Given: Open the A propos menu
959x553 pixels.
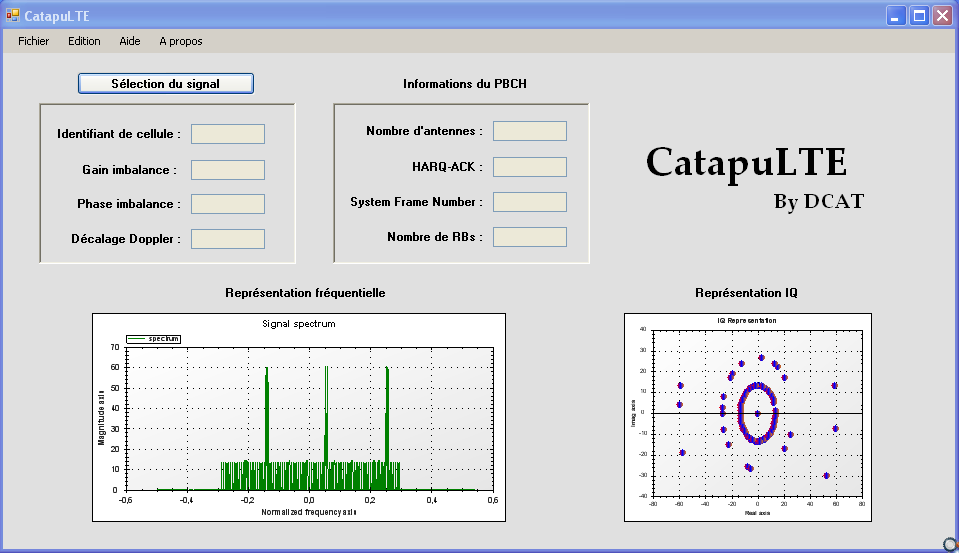Looking at the screenshot, I should point(180,41).
